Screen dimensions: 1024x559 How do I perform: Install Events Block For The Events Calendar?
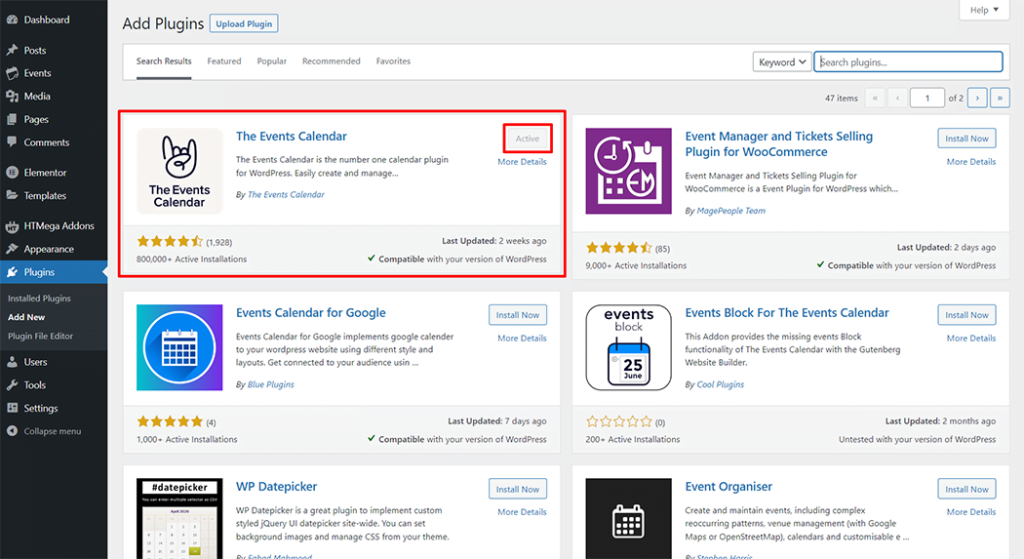point(967,315)
